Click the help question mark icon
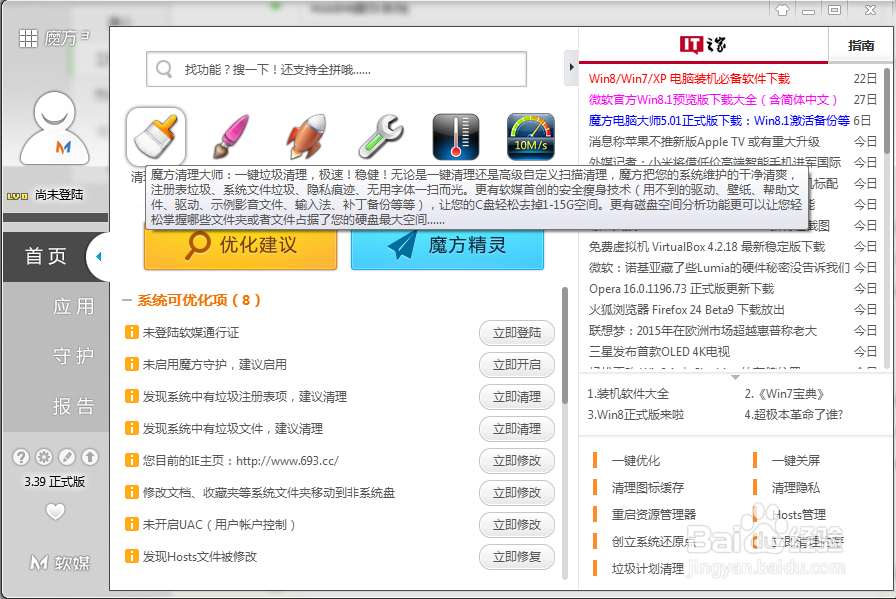 pos(21,457)
